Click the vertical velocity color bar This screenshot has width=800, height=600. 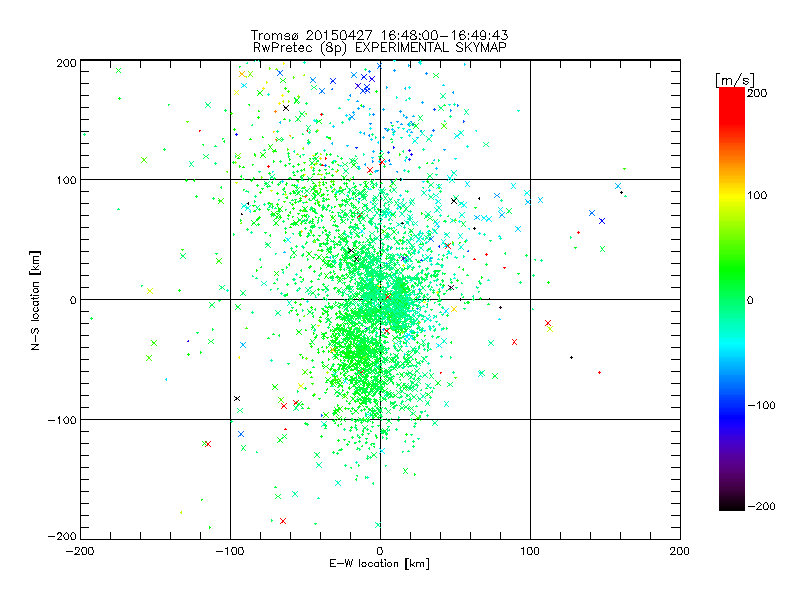pos(732,299)
